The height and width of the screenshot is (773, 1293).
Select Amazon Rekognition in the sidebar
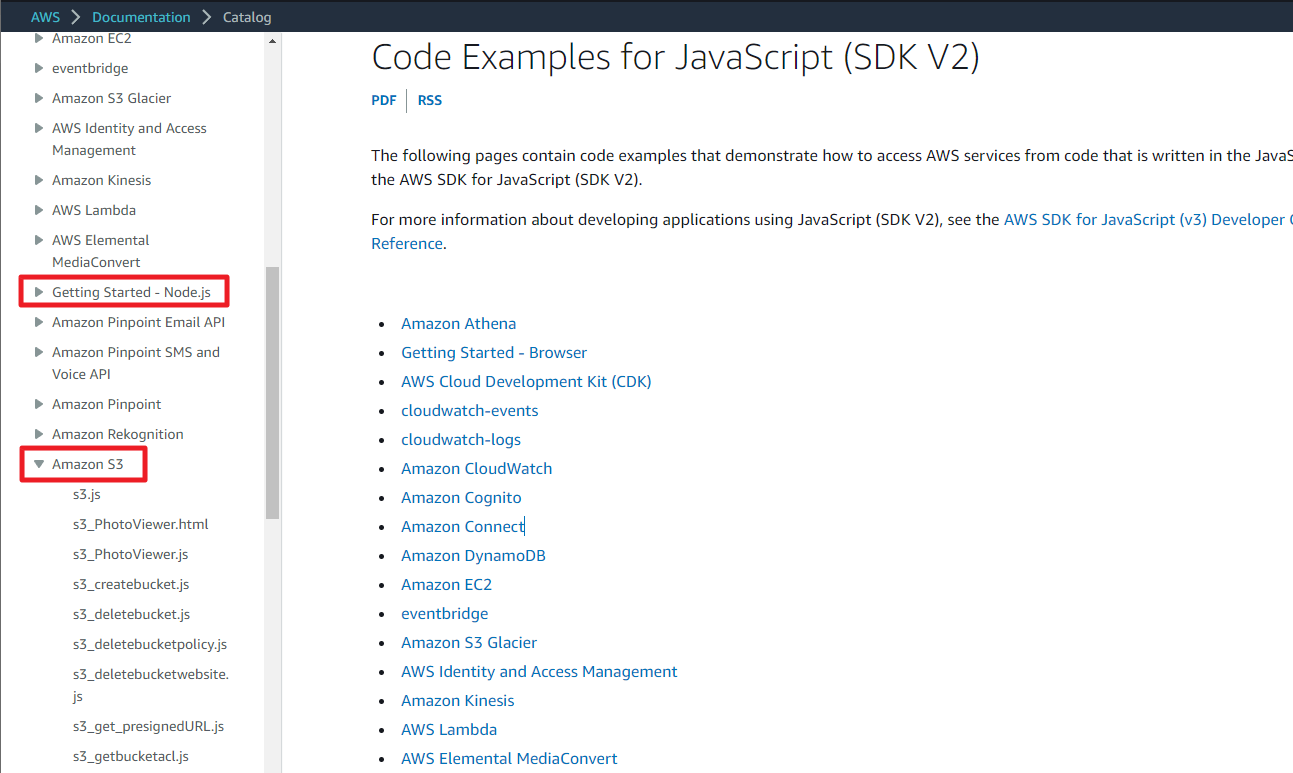(x=118, y=434)
